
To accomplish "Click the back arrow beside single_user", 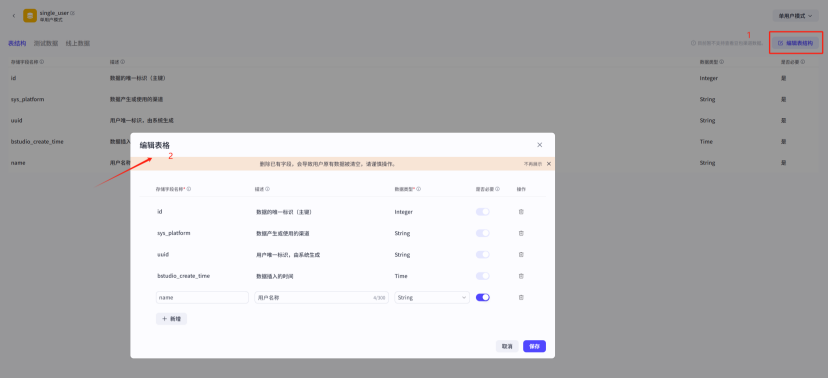I will [14, 16].
